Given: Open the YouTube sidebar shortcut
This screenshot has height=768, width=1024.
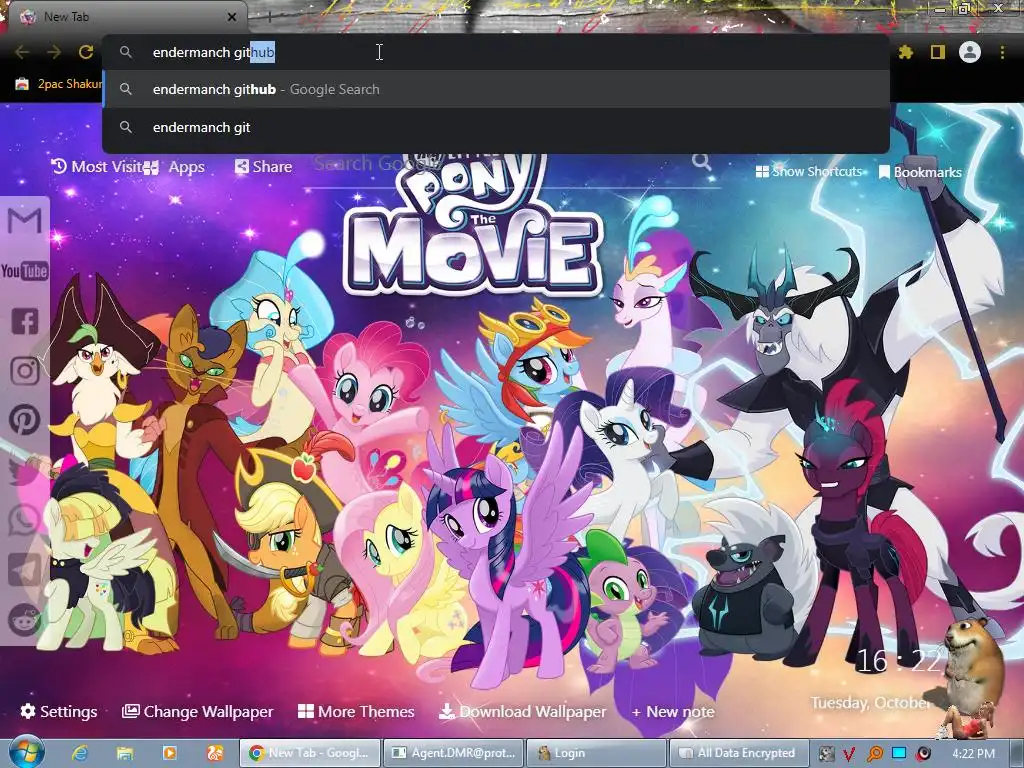Looking at the screenshot, I should tap(25, 270).
